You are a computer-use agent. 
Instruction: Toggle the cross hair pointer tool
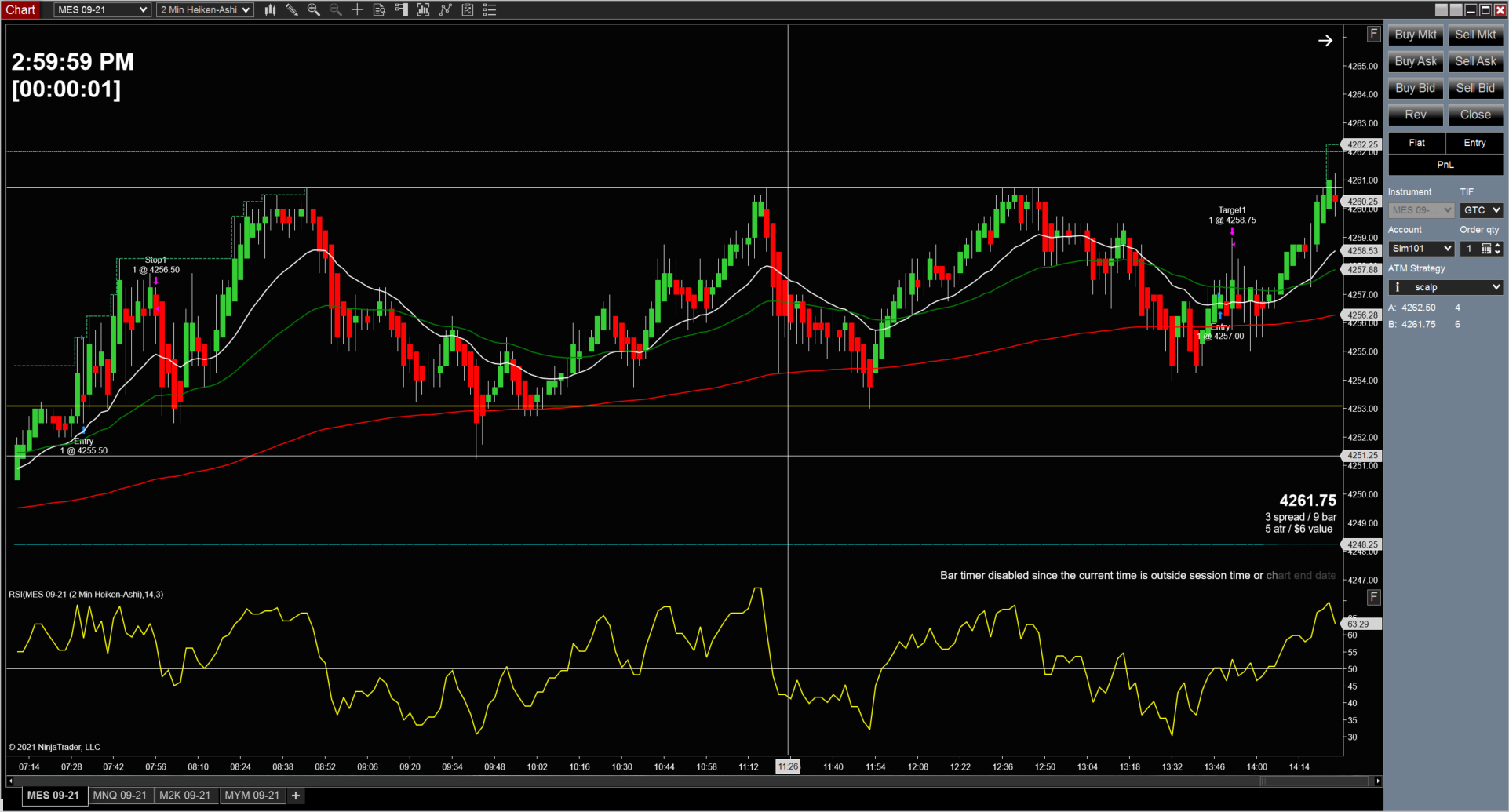coord(358,10)
